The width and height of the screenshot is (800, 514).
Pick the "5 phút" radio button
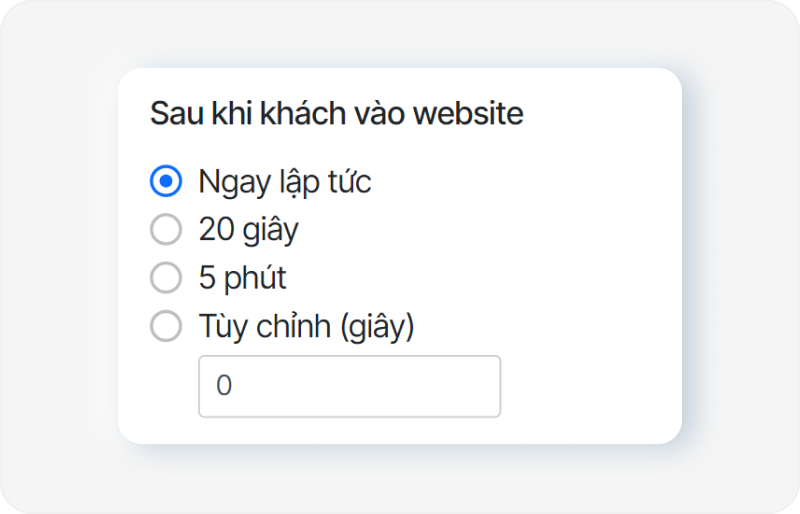[166, 277]
